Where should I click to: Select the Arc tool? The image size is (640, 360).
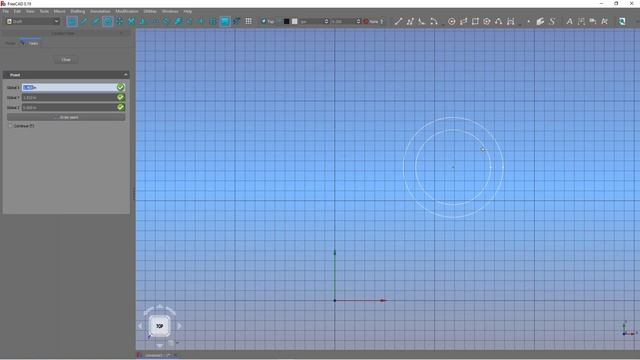tap(433, 21)
